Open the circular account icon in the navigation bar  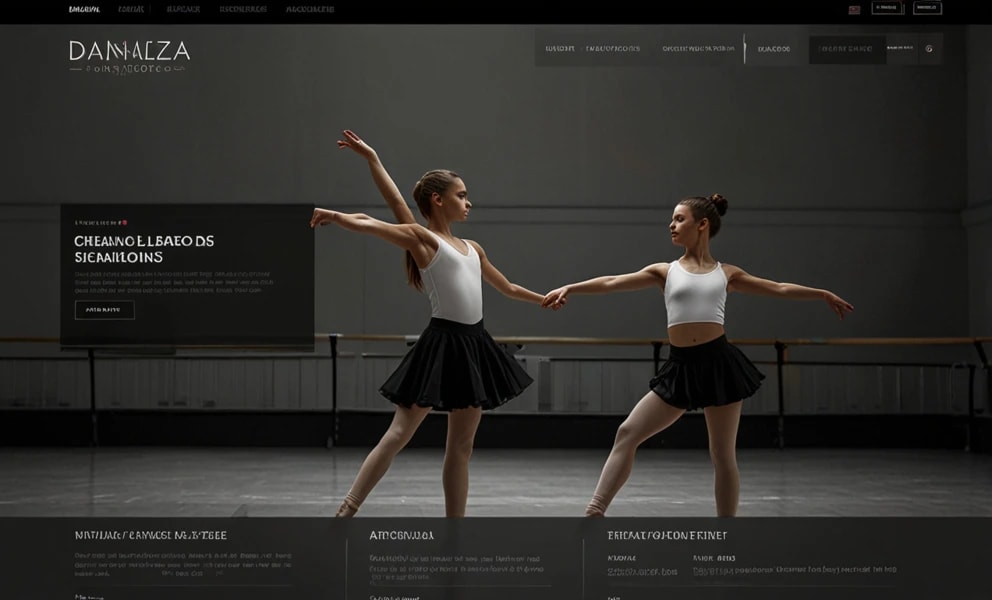[927, 46]
